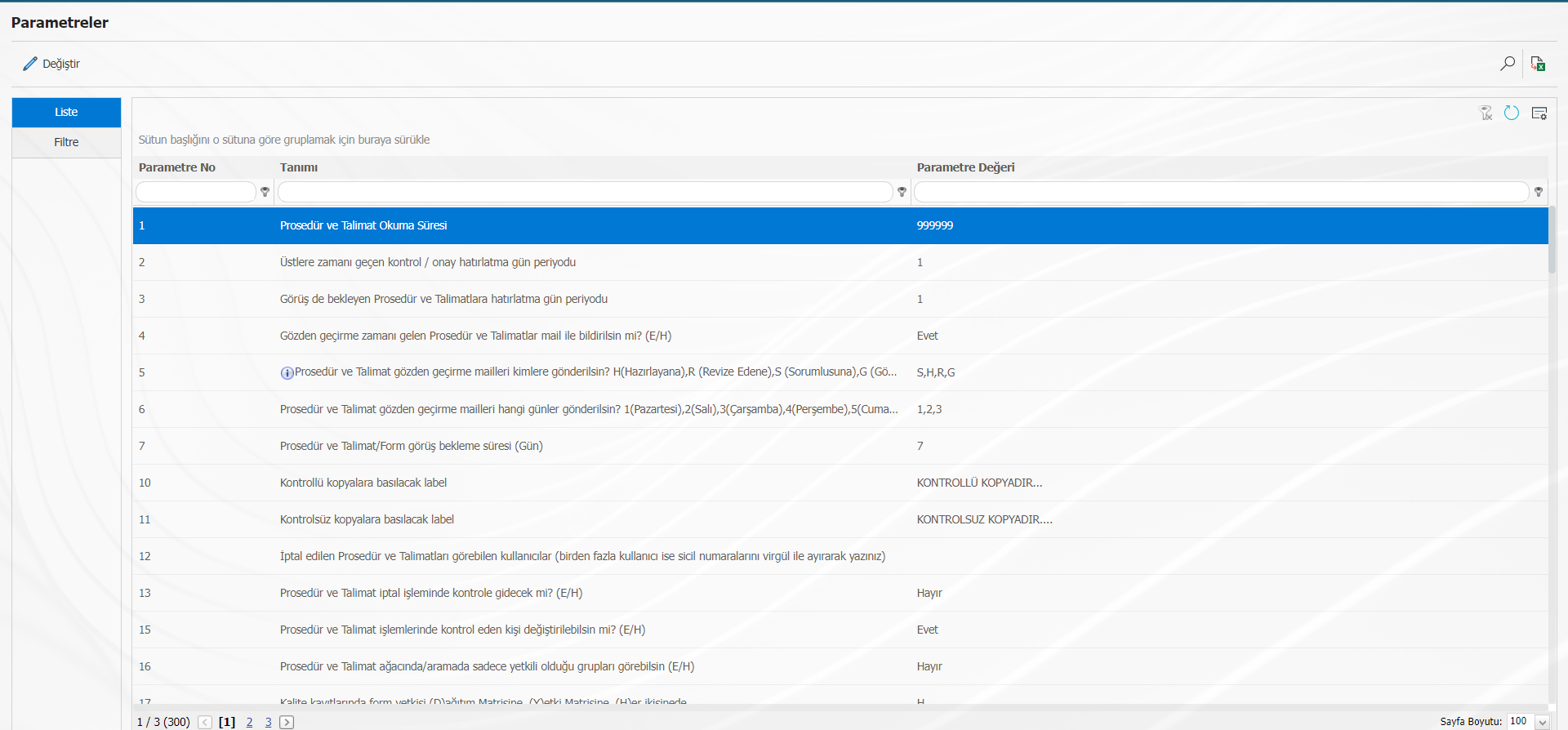The height and width of the screenshot is (730, 1568).
Task: Select row 'gözden geçirme mailleri hangi günler'
Action: [x=840, y=409]
